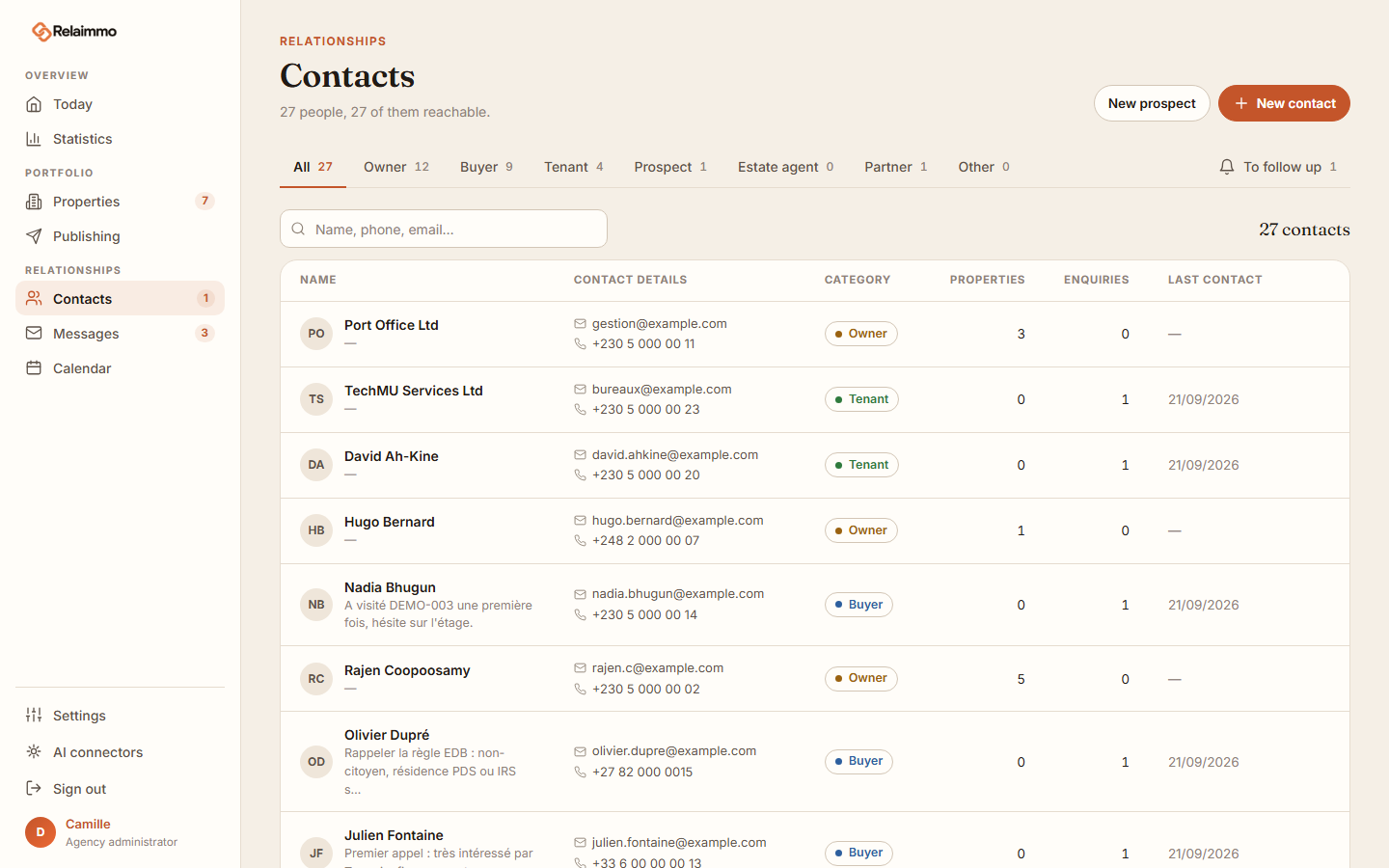Image resolution: width=1389 pixels, height=868 pixels.
Task: Click the Contacts people icon in the sidebar
Action: pos(34,299)
